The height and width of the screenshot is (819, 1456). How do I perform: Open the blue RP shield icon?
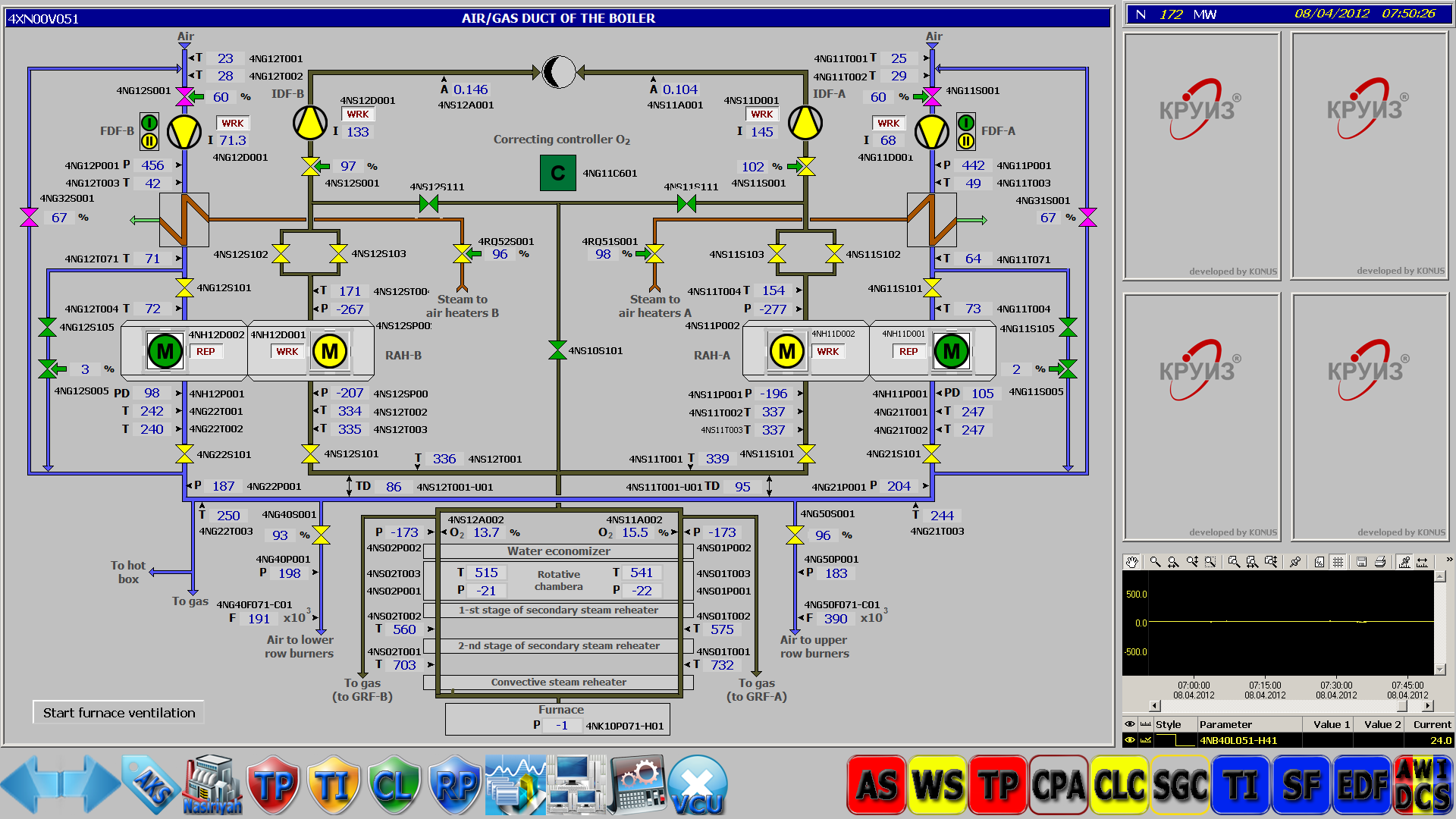click(455, 786)
